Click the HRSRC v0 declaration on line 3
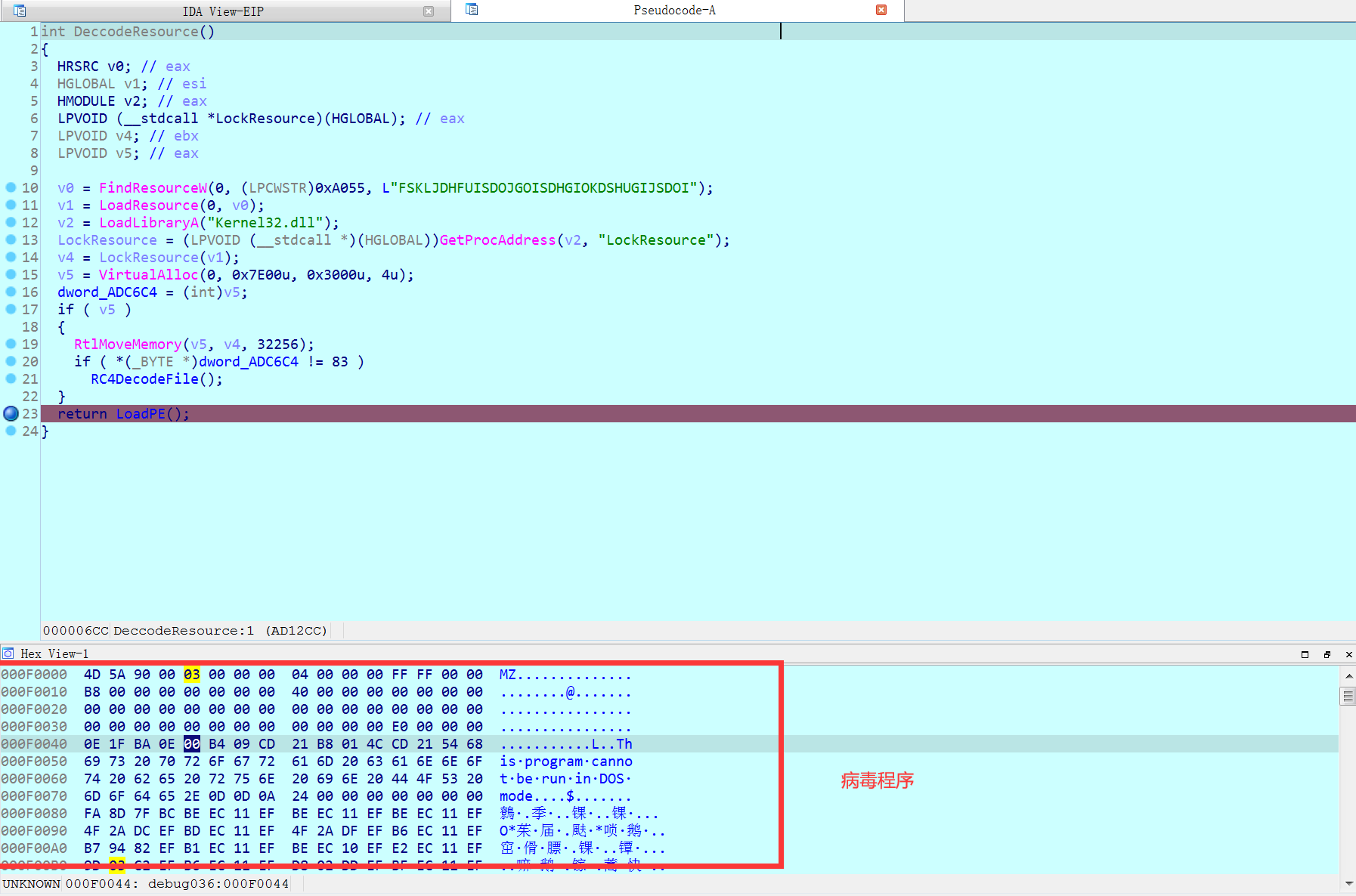This screenshot has height=896, width=1356. pos(94,66)
